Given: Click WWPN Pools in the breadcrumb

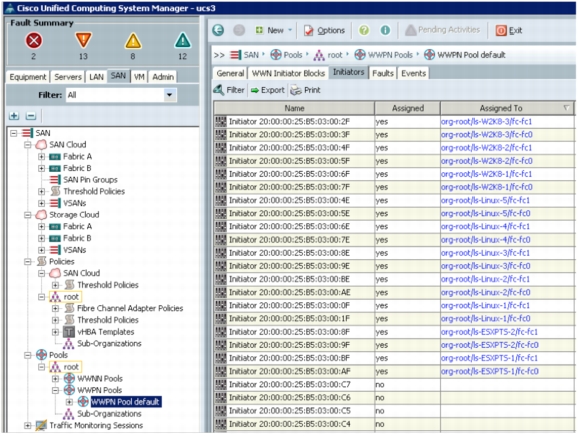Looking at the screenshot, I should 383,55.
